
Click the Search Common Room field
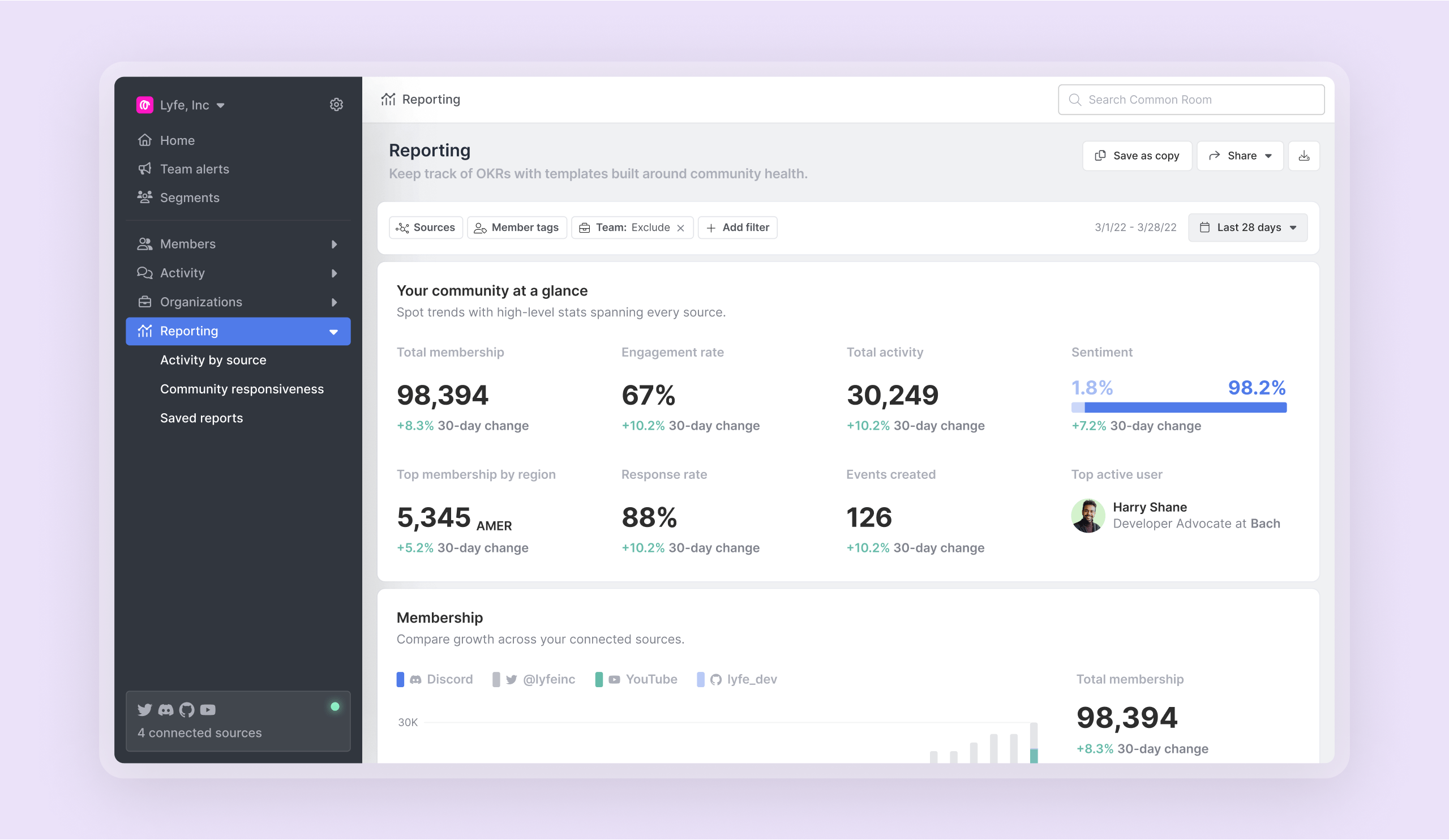pos(1191,100)
